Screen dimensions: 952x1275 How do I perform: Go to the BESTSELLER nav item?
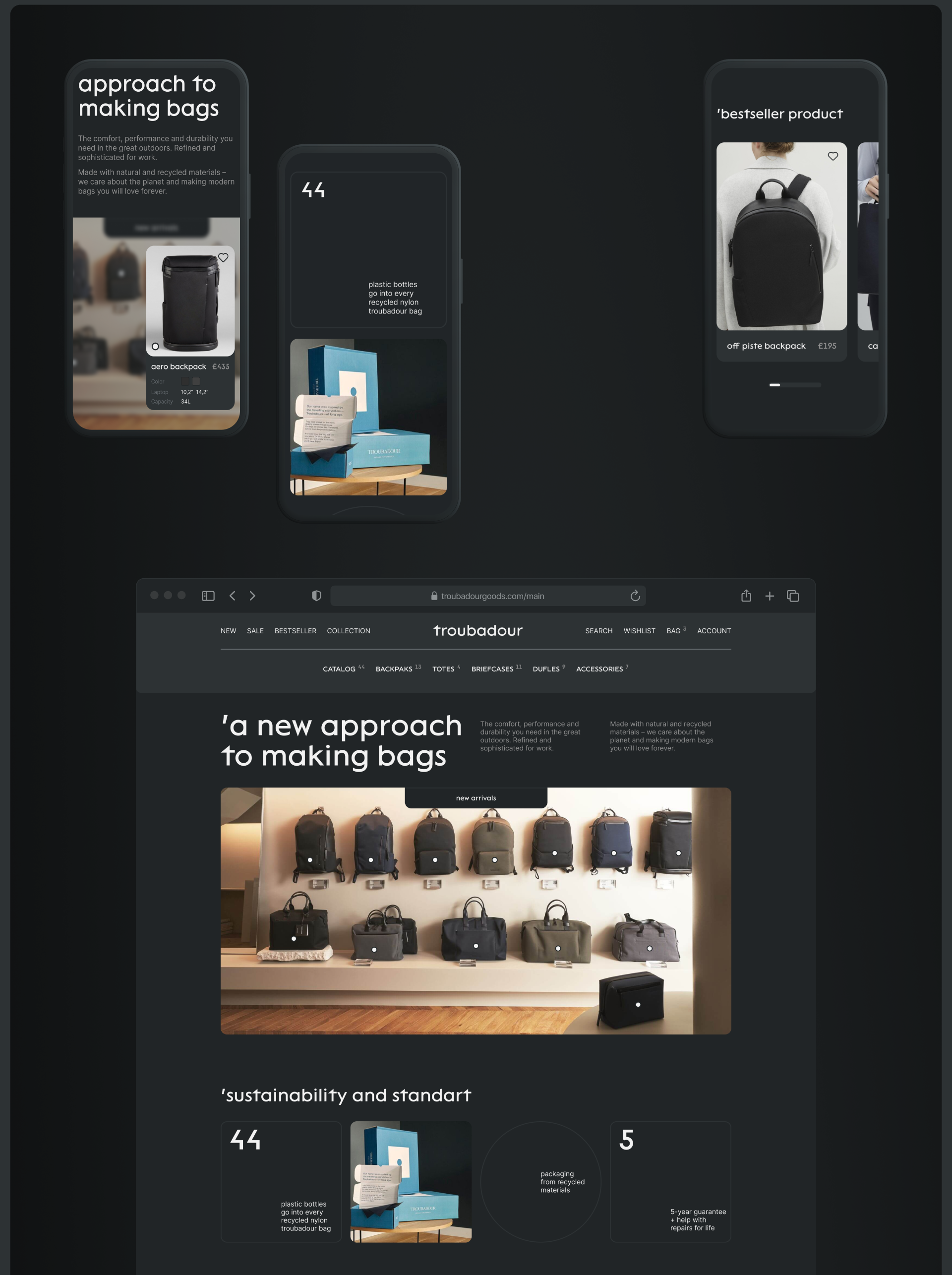(x=295, y=631)
